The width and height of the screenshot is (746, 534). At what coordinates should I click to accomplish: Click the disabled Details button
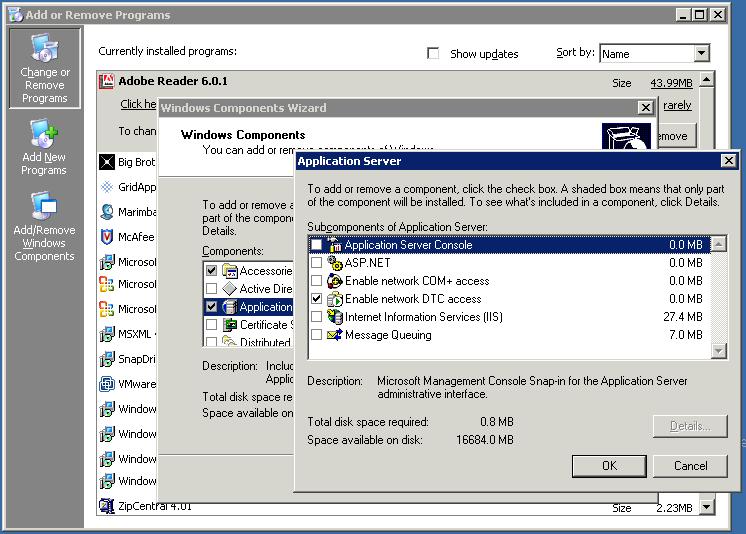[690, 426]
